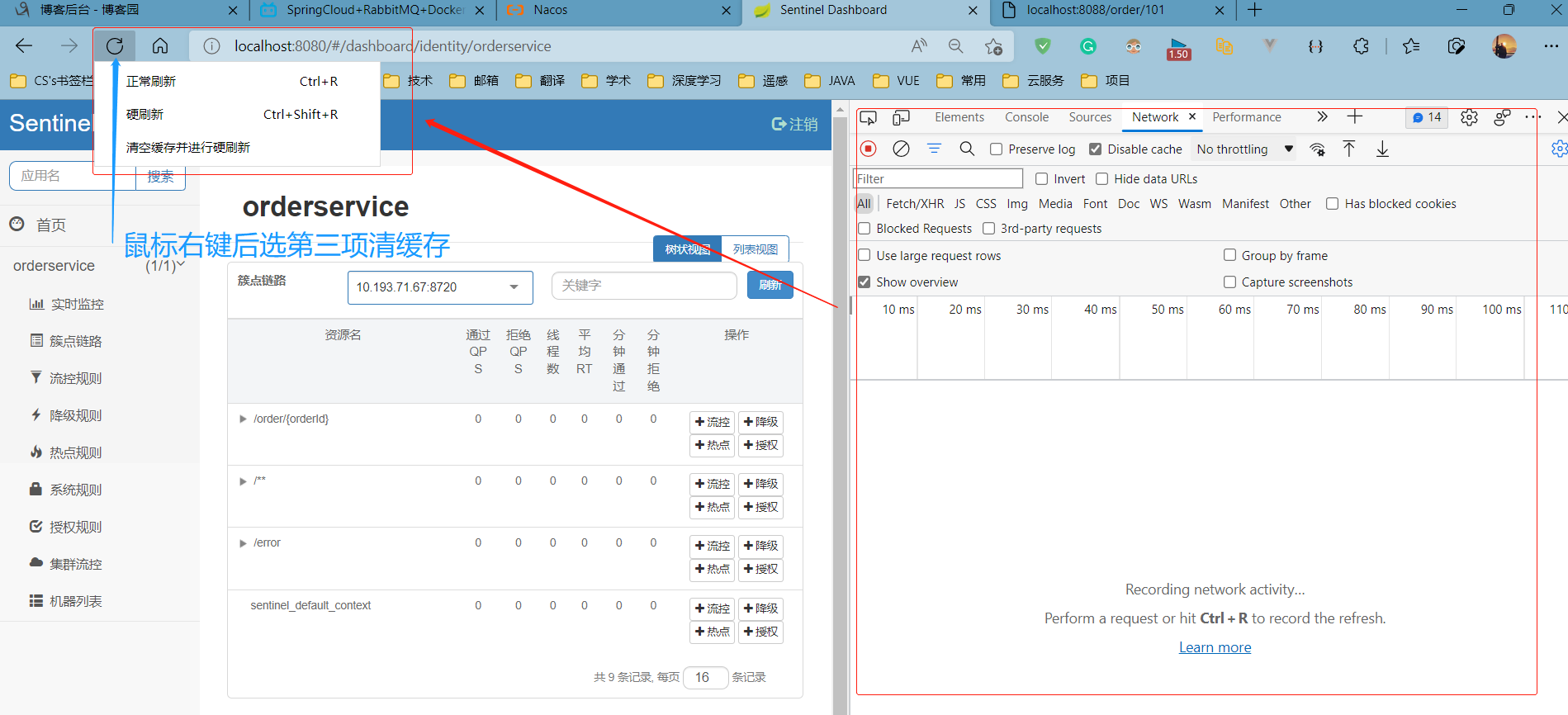
Task: Tick 3rd-party requests checkbox
Action: (x=988, y=229)
